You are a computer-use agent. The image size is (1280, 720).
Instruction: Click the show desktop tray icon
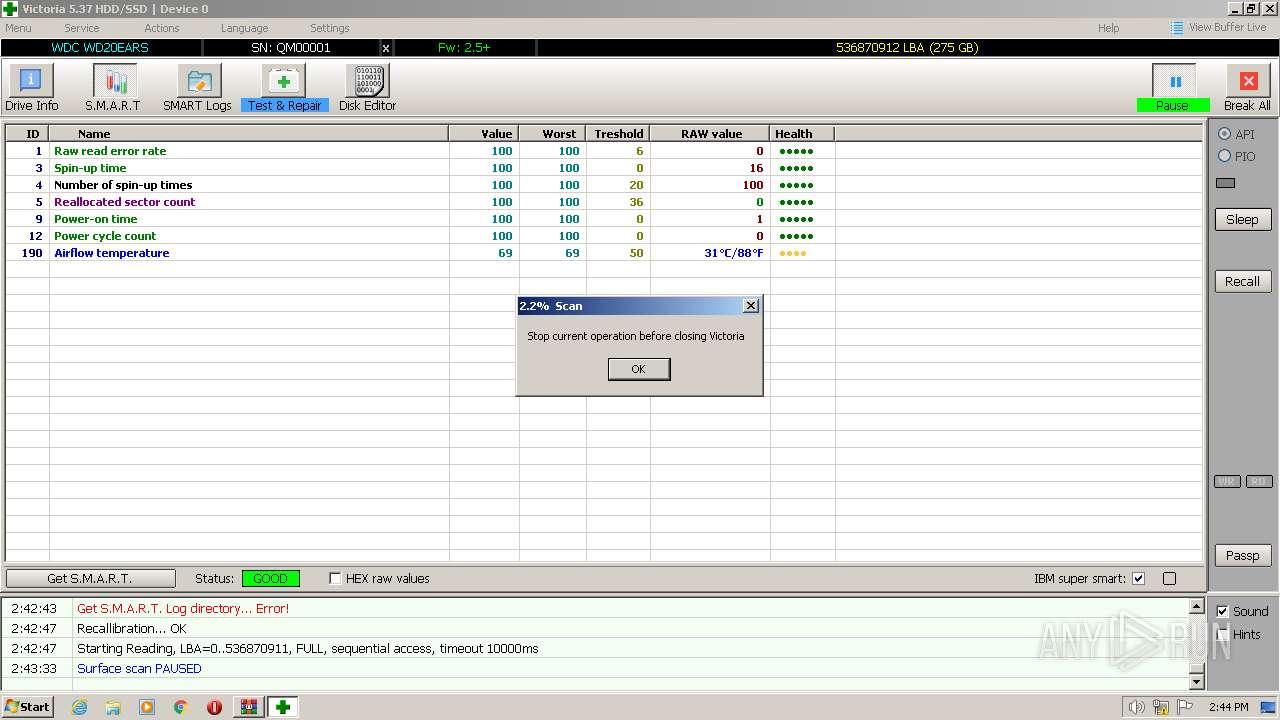click(1268, 707)
